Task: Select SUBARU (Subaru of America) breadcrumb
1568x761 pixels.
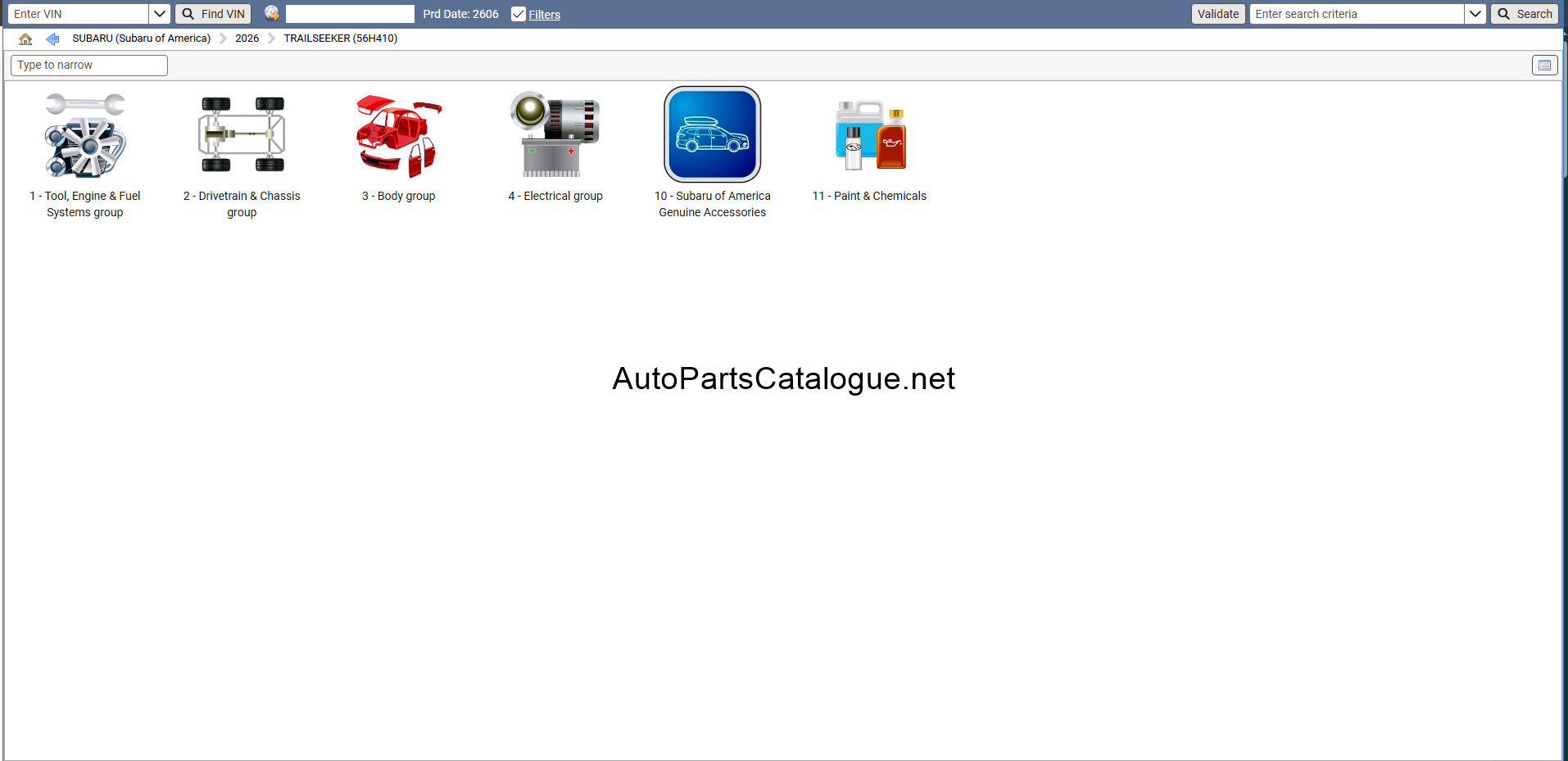Action: [142, 39]
